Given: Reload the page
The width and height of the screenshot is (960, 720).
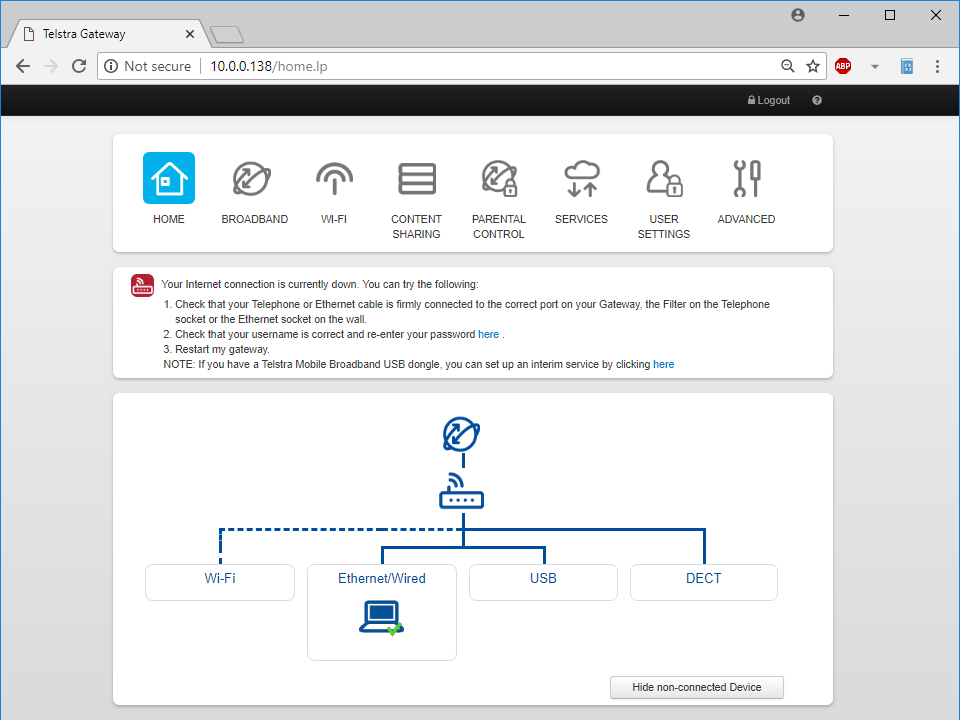Looking at the screenshot, I should coord(79,66).
